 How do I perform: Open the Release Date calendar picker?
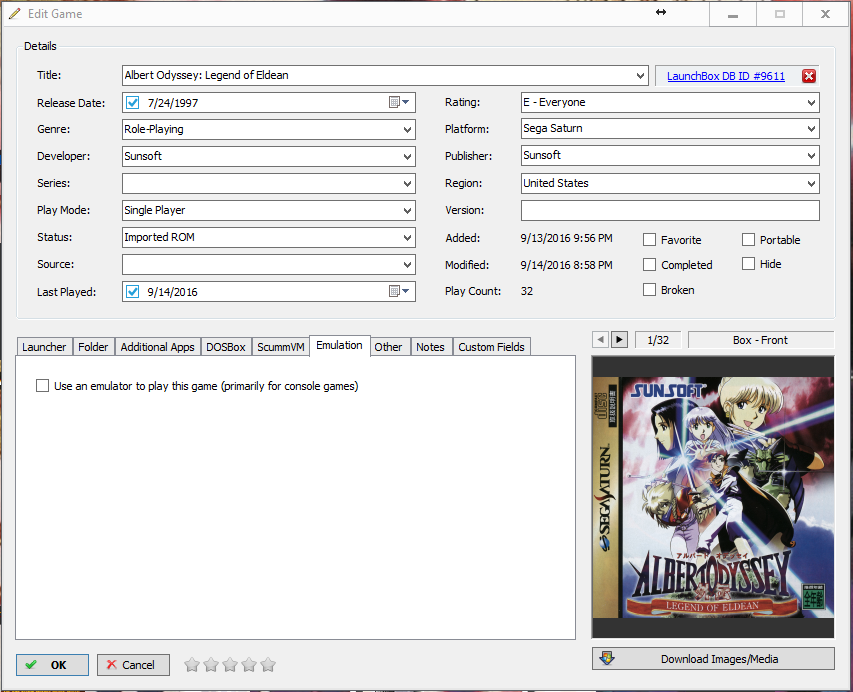coord(399,102)
